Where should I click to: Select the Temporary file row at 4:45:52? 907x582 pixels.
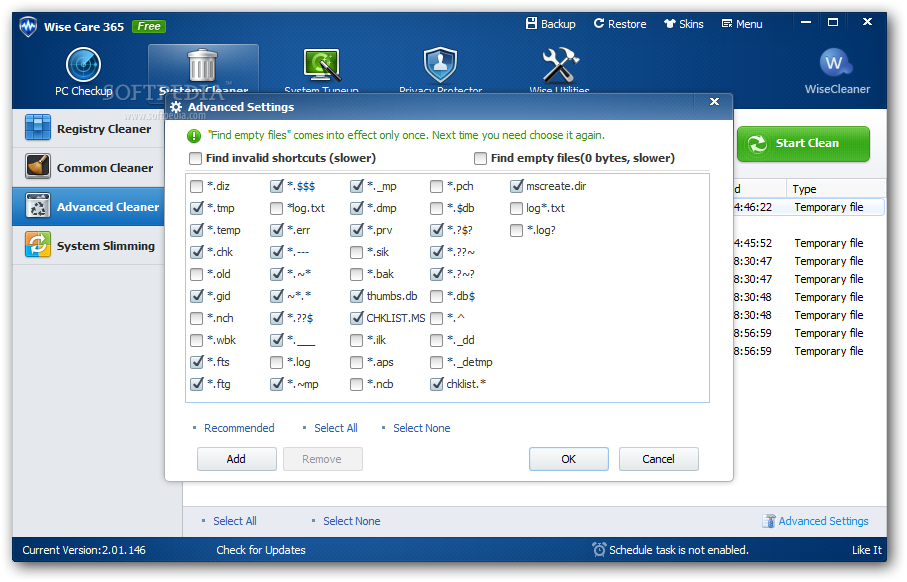click(x=810, y=243)
